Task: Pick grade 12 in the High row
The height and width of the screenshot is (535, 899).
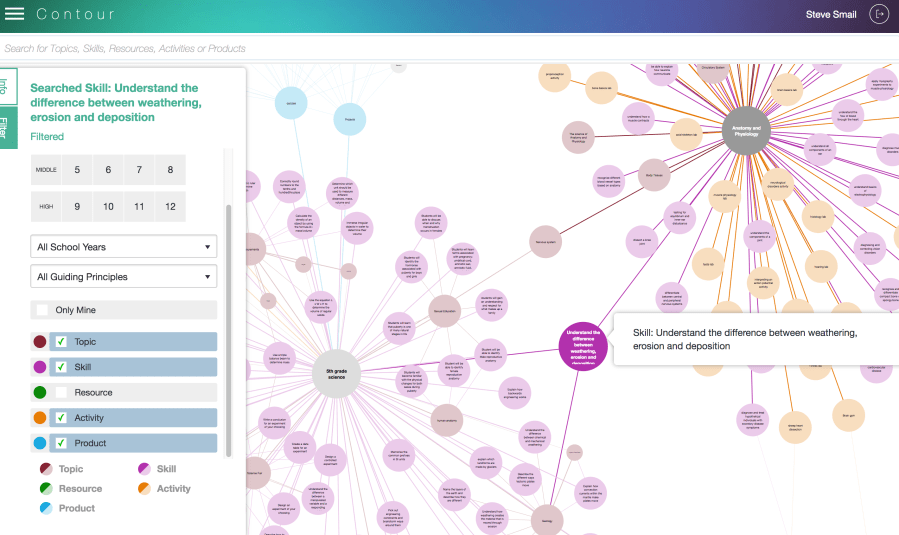Action: [x=170, y=207]
